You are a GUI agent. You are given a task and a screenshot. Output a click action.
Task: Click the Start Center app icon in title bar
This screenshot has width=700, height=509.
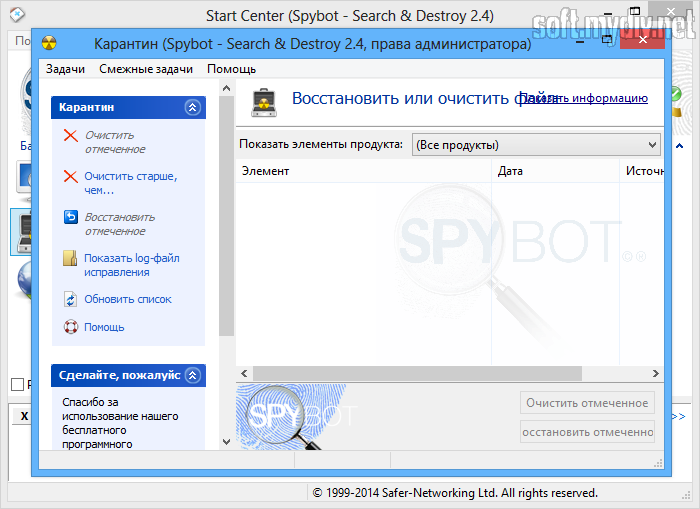pos(17,15)
